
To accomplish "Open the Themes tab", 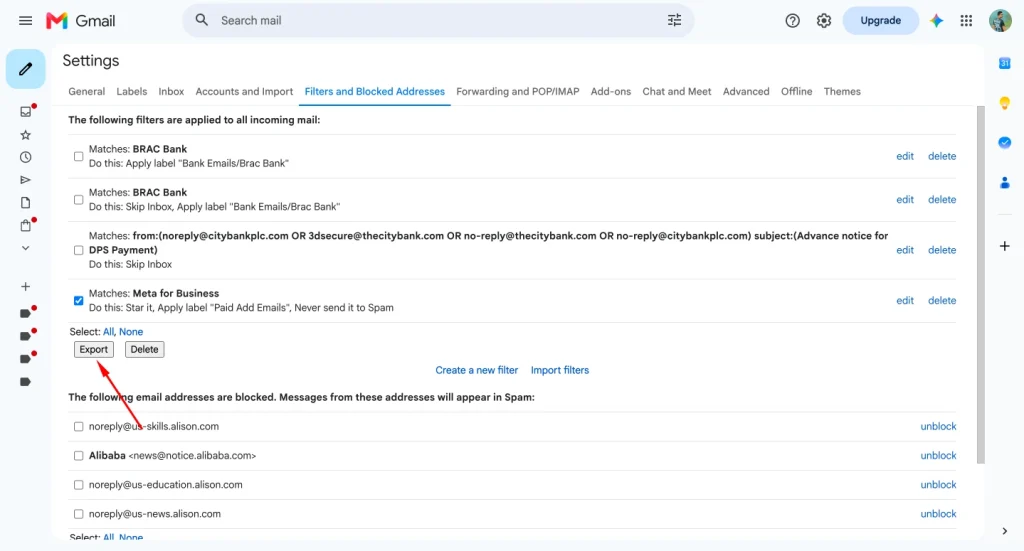I will tap(842, 91).
